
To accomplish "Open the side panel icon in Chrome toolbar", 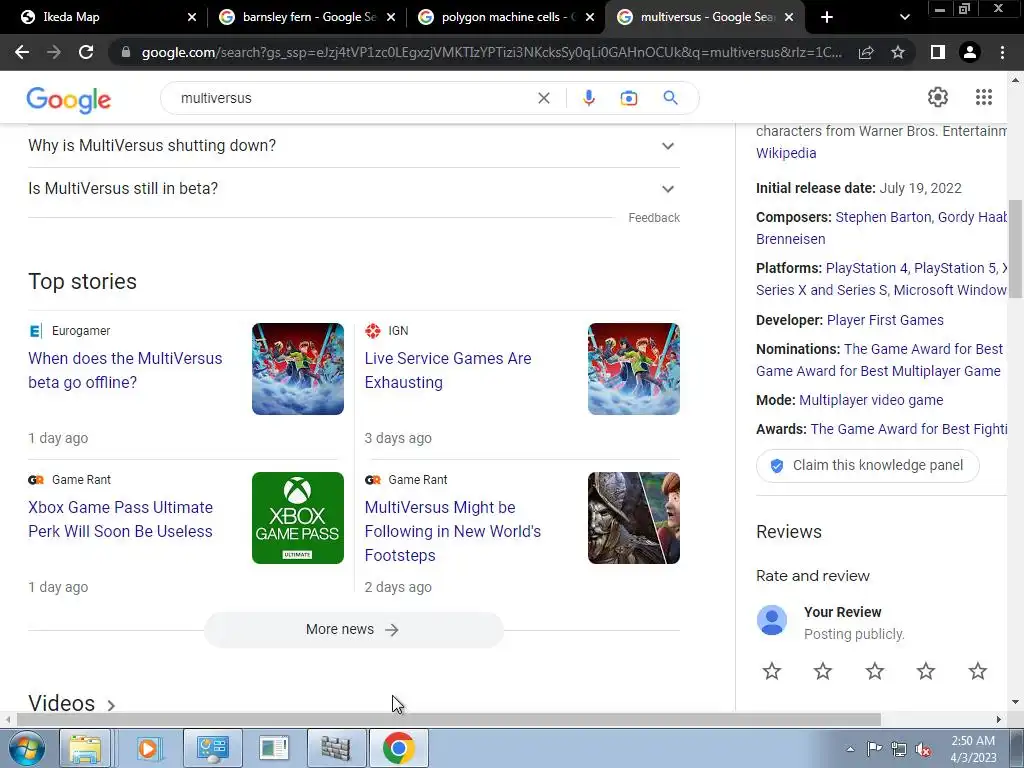I will tap(938, 52).
